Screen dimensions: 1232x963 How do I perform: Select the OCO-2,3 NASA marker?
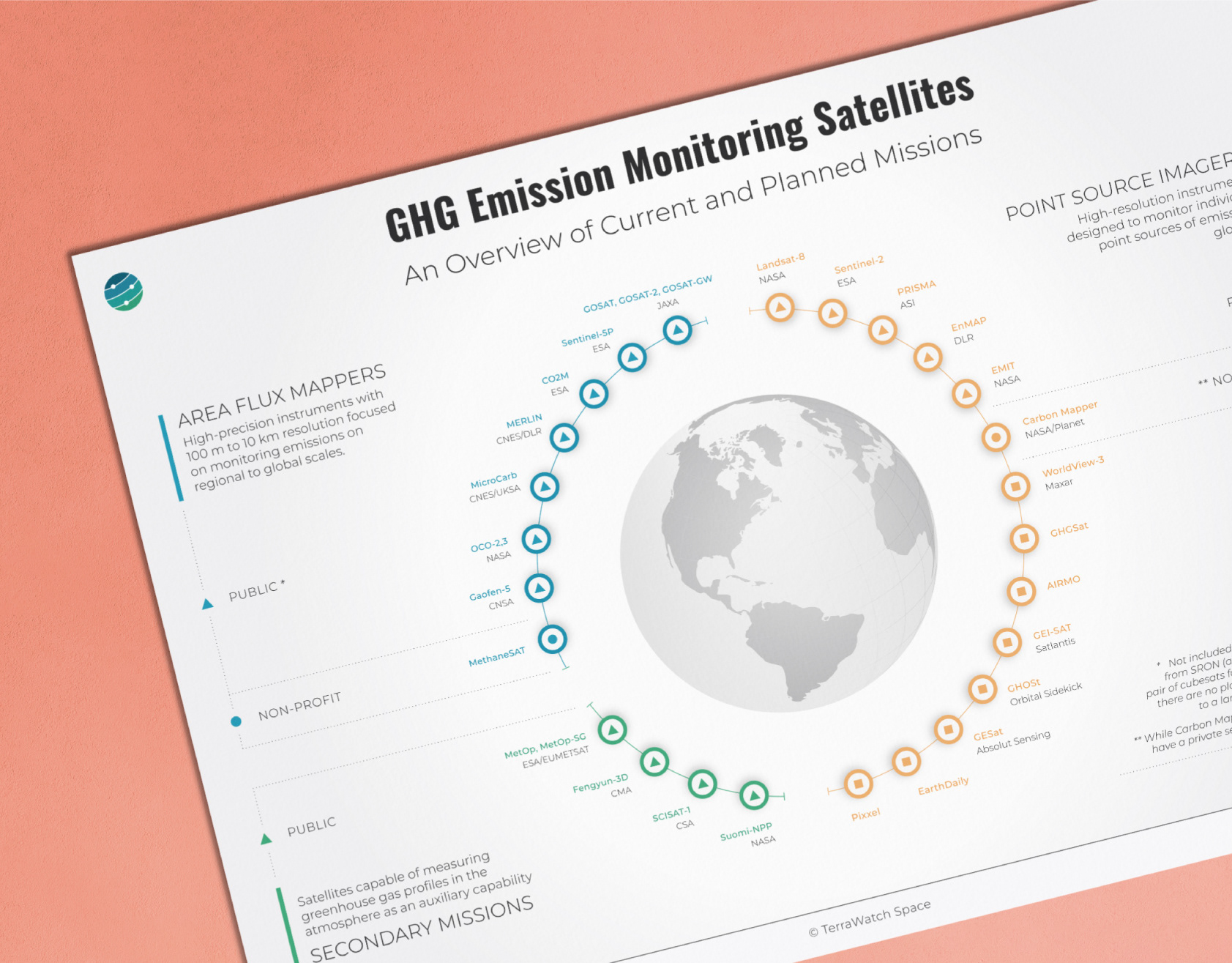pos(537,540)
